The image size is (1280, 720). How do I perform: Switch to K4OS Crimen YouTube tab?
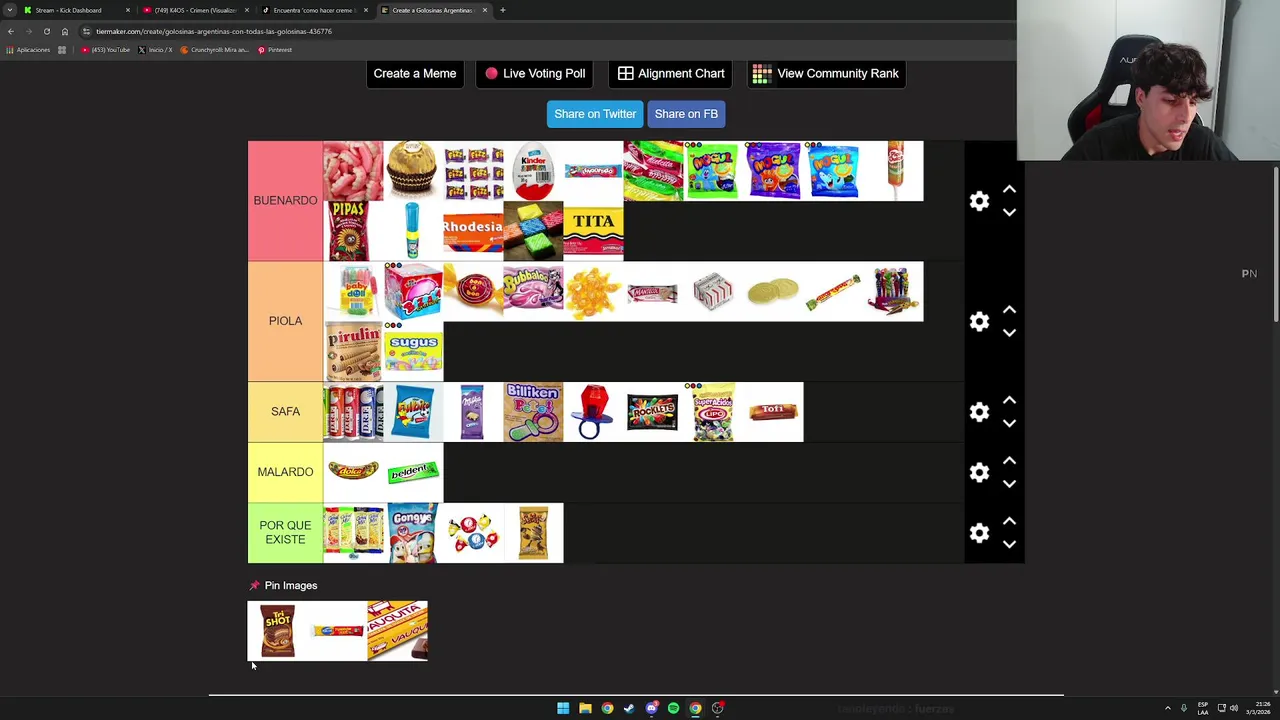point(196,10)
